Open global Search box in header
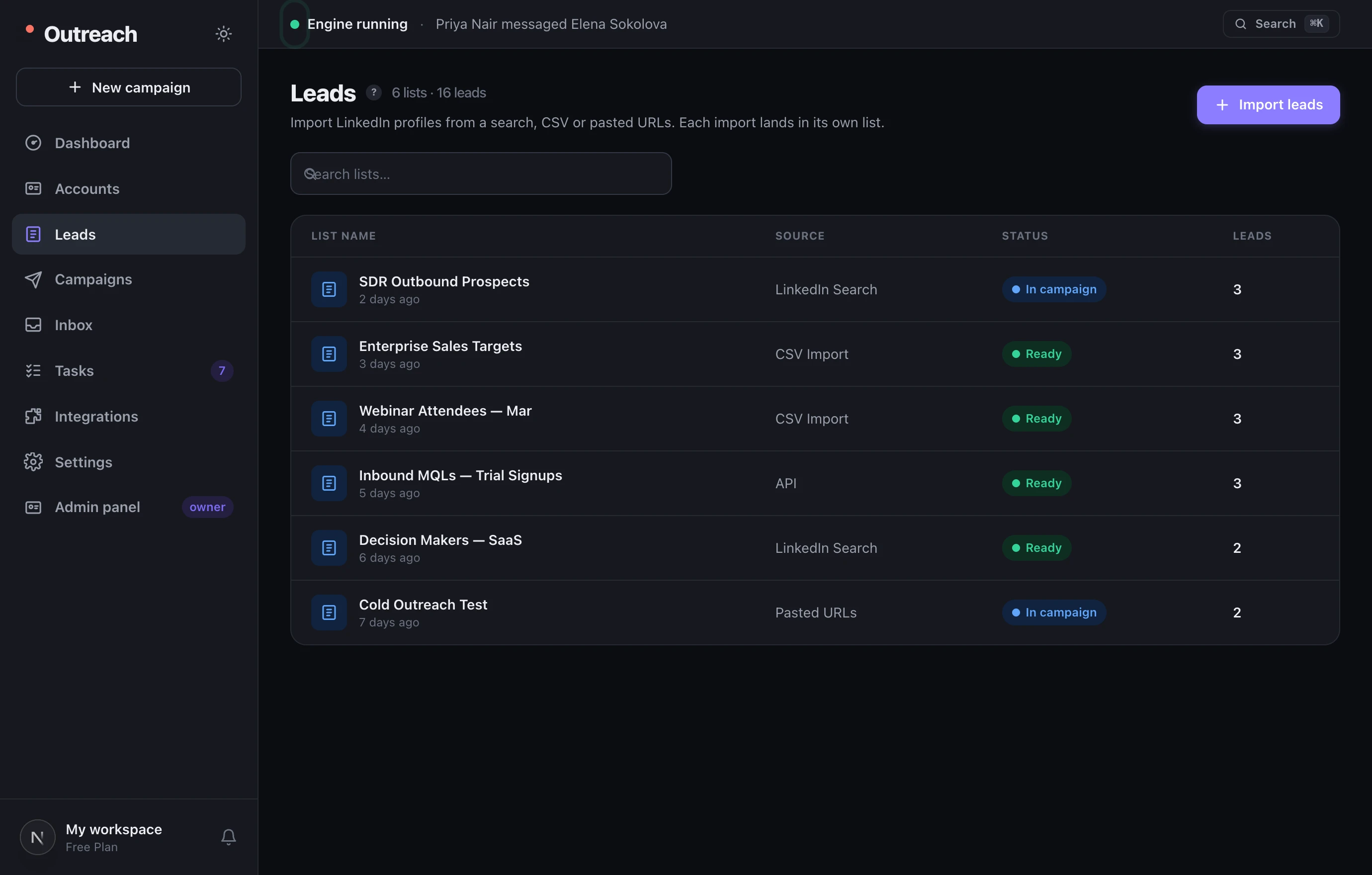The width and height of the screenshot is (1372, 875). click(x=1281, y=24)
